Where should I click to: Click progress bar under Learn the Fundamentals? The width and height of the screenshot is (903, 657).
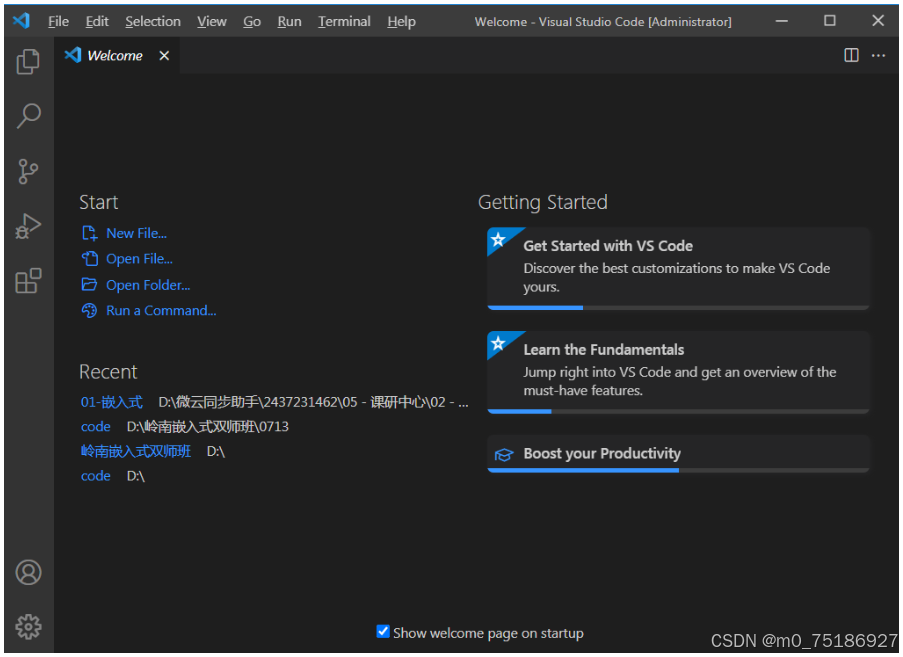[678, 411]
